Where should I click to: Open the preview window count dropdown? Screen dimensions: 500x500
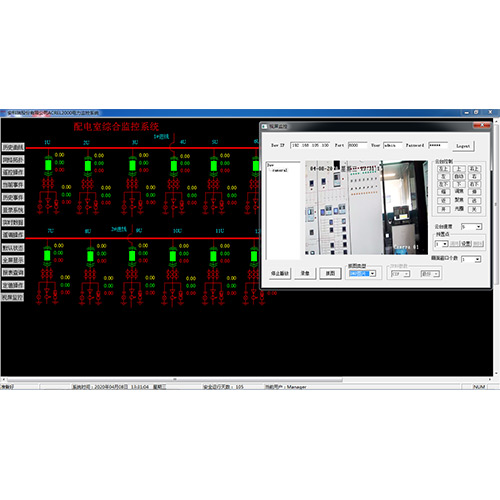[471, 259]
